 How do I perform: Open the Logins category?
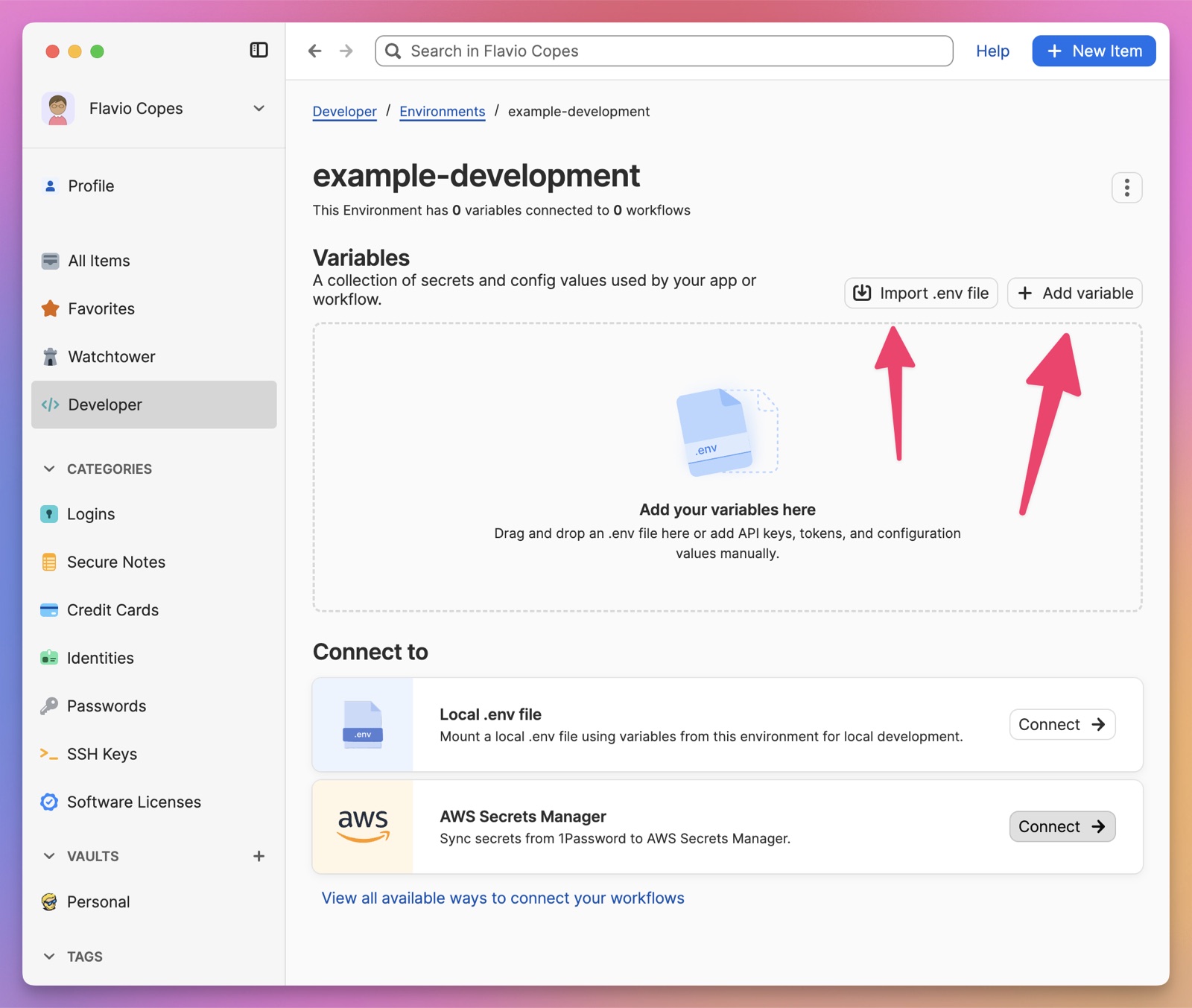tap(154, 514)
